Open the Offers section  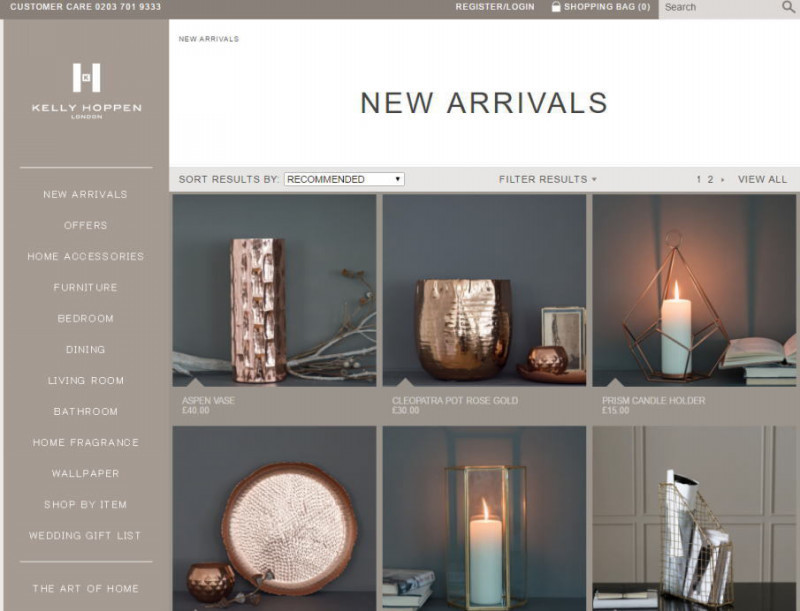(85, 225)
